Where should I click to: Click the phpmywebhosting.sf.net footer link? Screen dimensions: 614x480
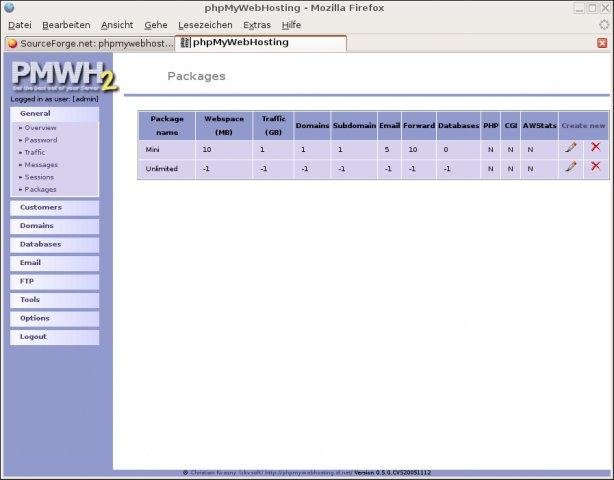click(309, 473)
